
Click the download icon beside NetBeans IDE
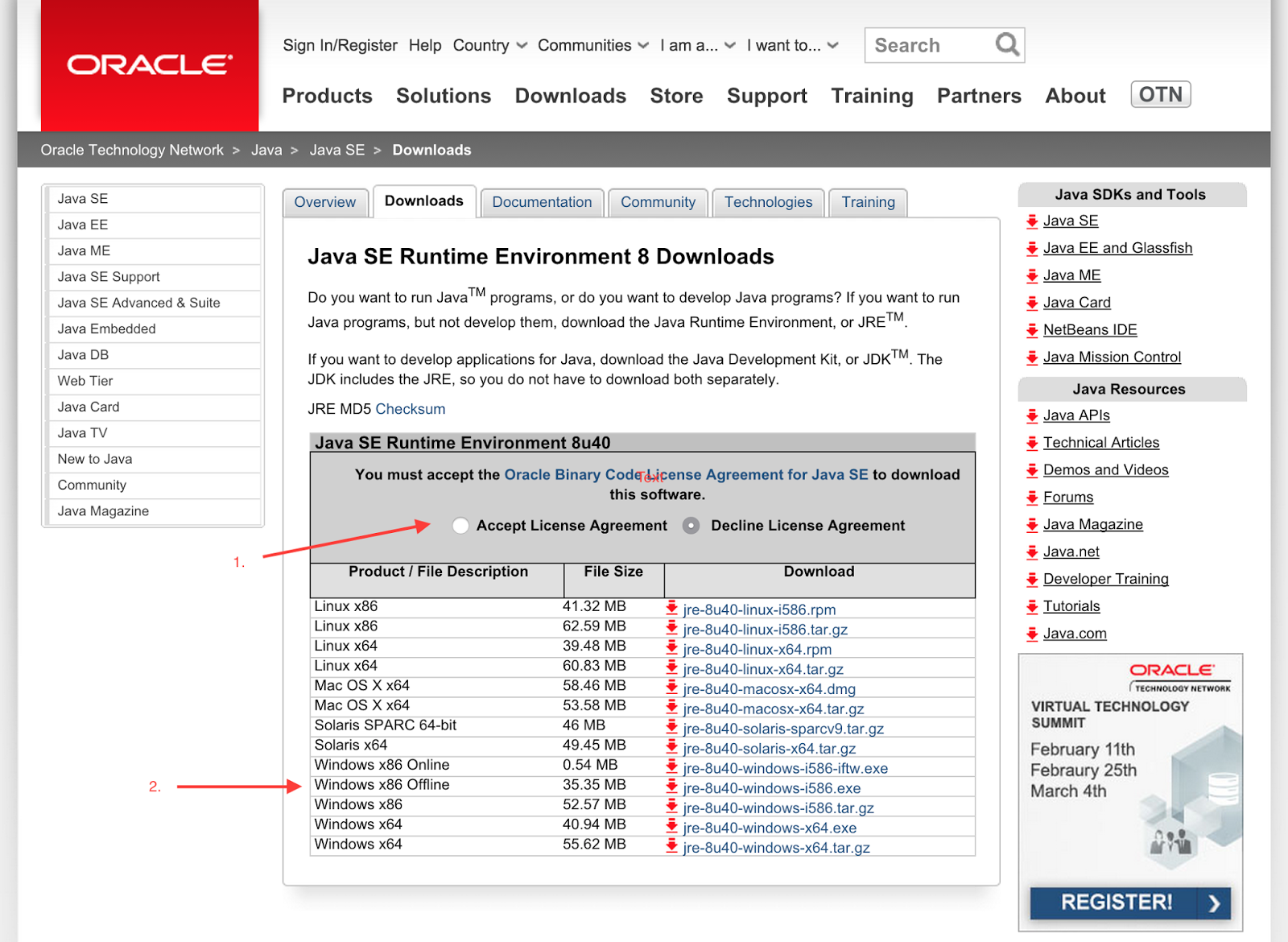tap(1033, 329)
